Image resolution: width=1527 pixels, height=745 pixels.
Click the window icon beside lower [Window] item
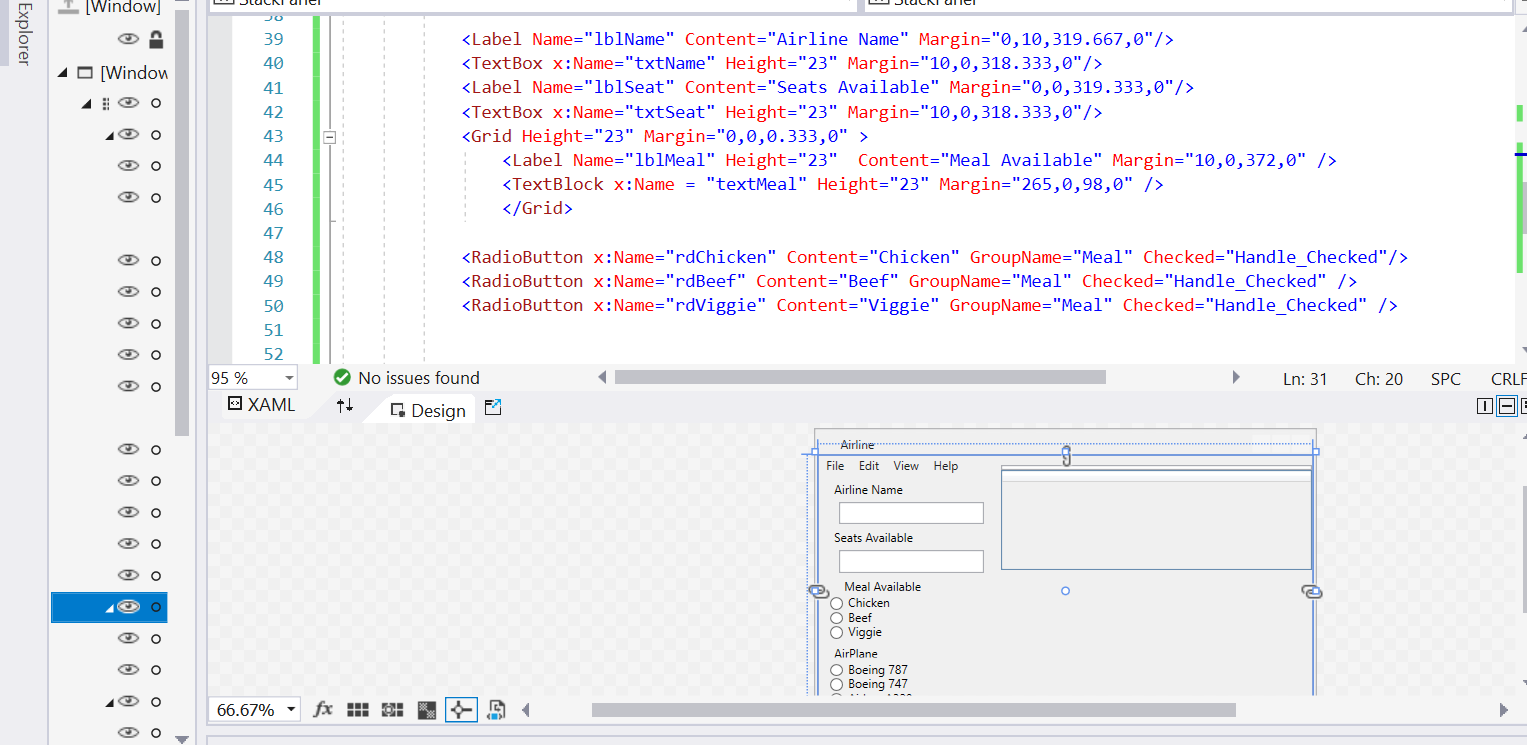85,73
